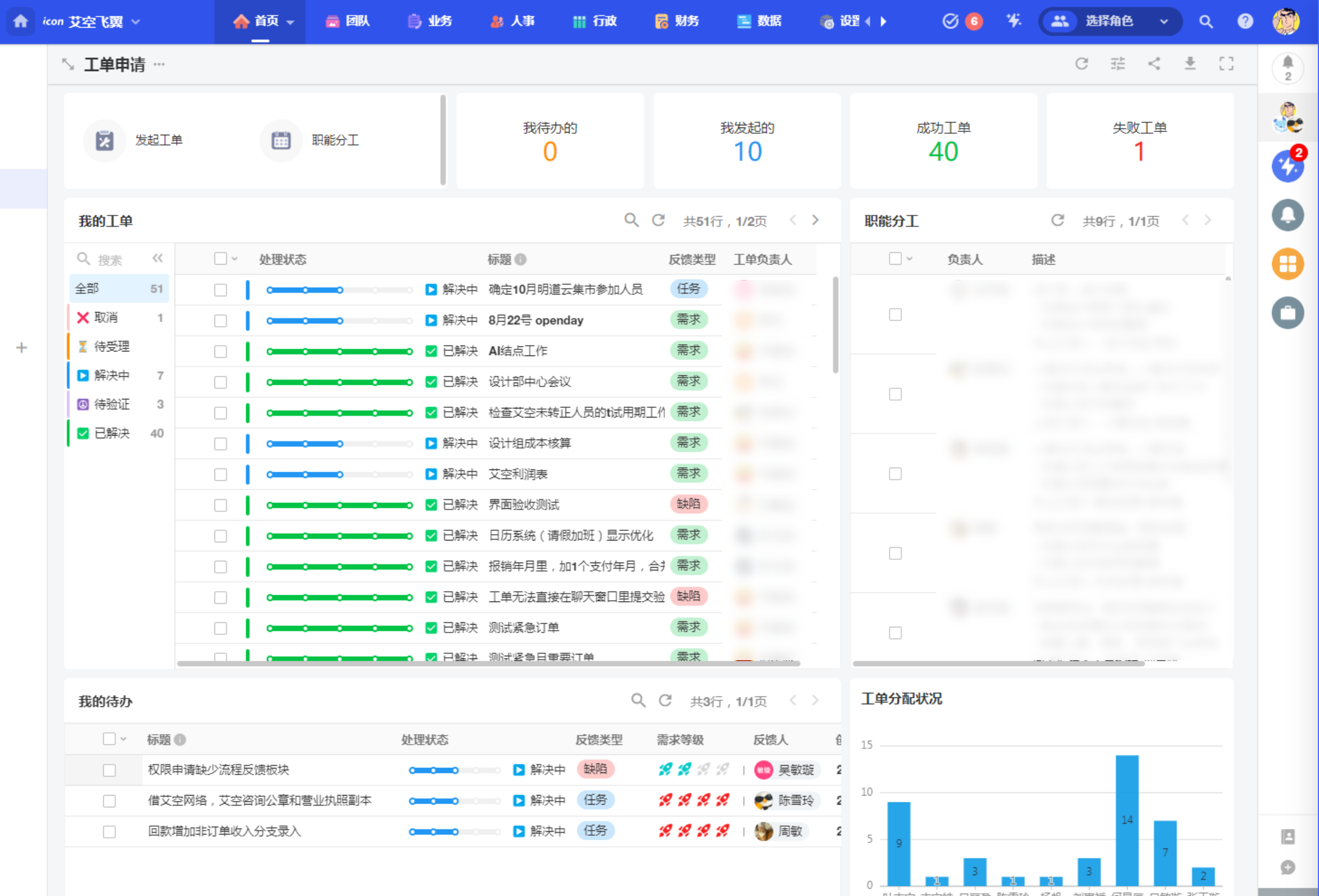The height and width of the screenshot is (896, 1319).
Task: Open the 成功工单 count card
Action: pos(943,140)
